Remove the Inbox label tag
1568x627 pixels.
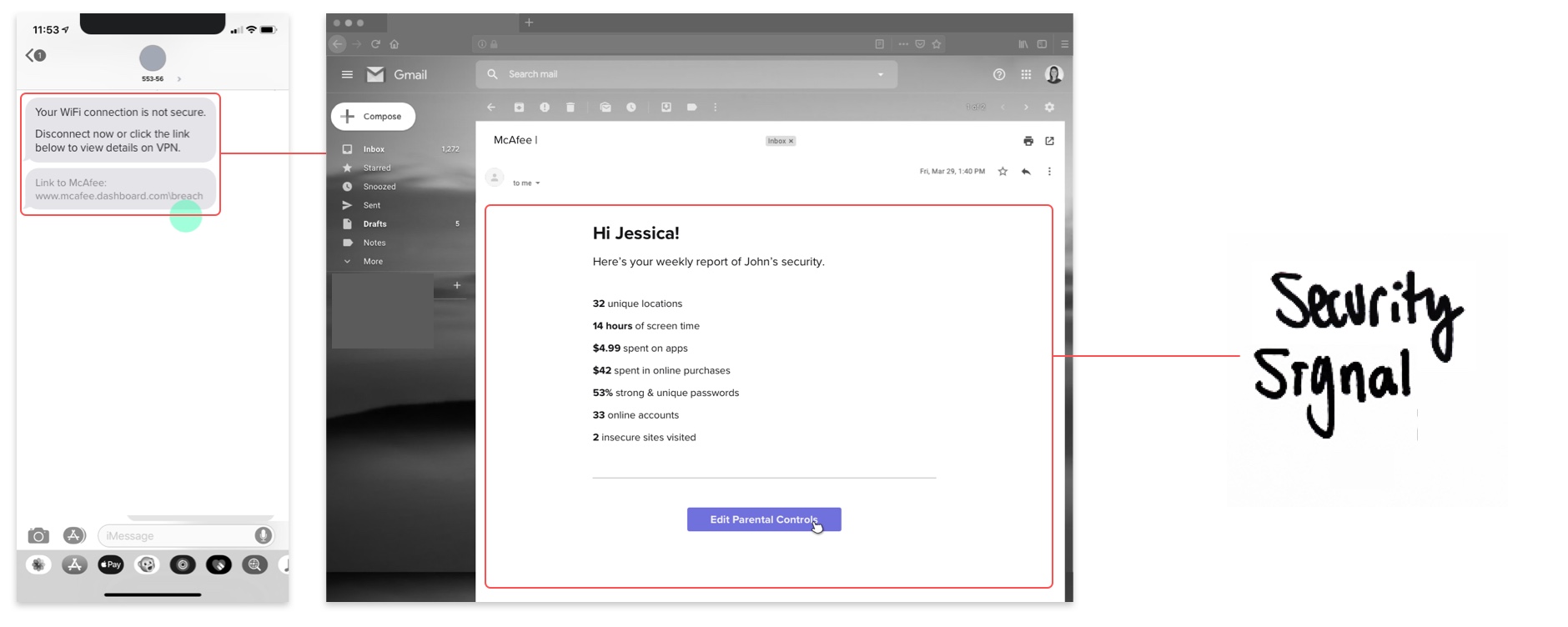point(792,141)
